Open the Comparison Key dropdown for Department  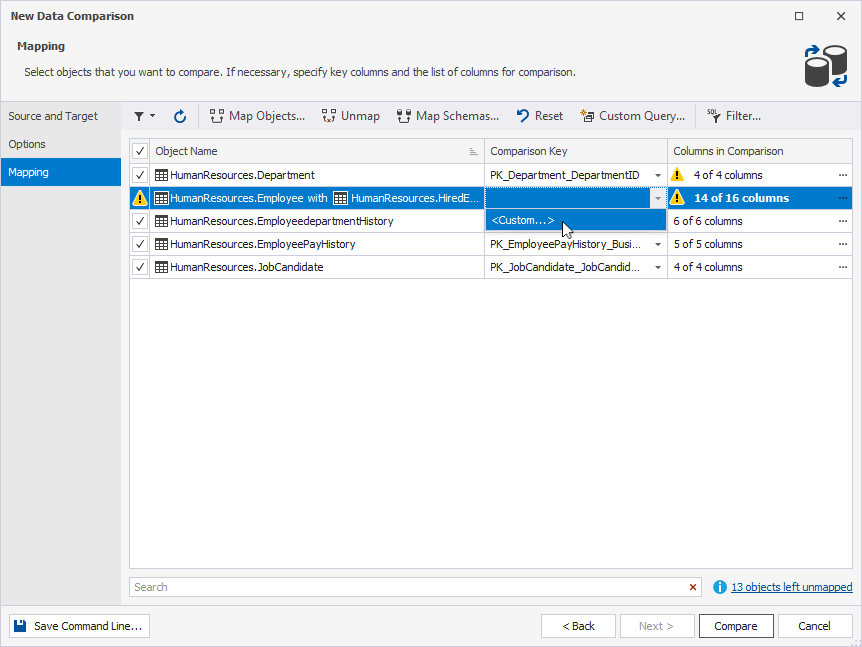tap(658, 174)
